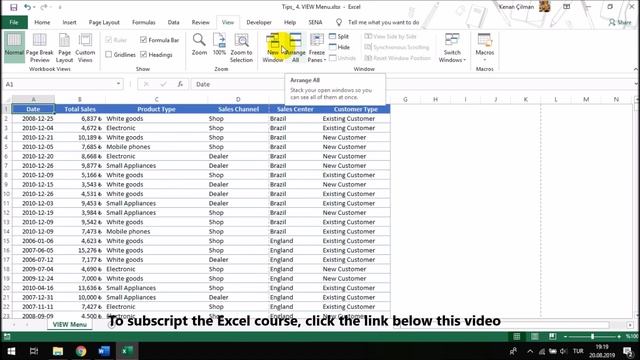
Task: Click the Name Box field
Action: click(59, 84)
